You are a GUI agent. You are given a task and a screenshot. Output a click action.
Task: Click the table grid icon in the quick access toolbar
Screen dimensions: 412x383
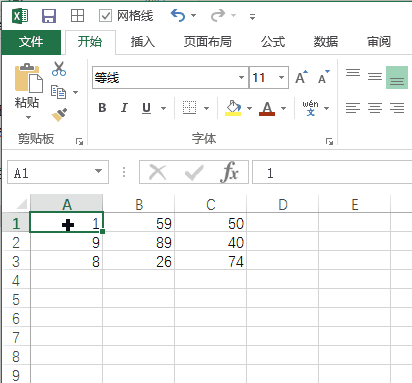click(77, 16)
